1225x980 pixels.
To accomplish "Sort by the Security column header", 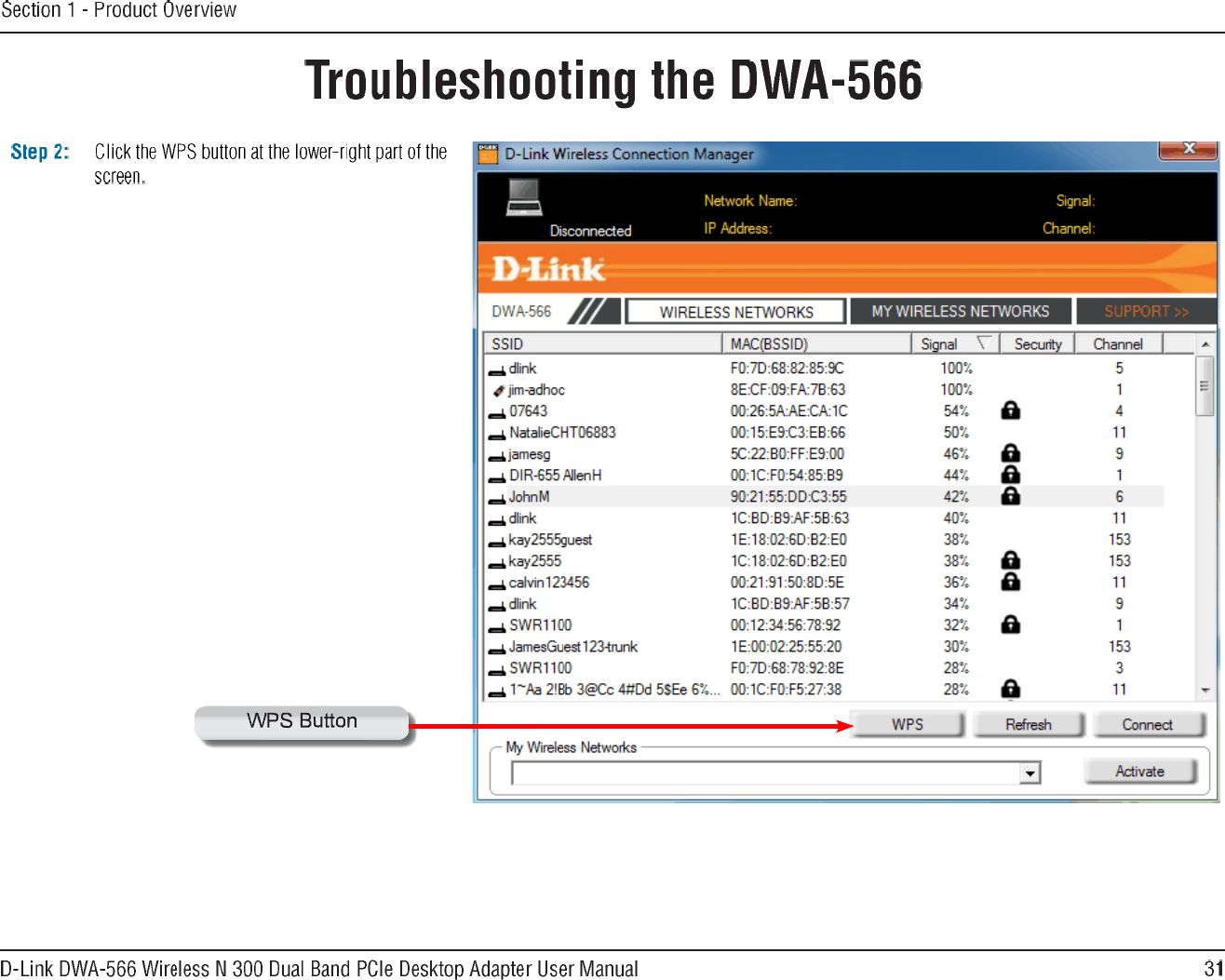I will pyautogui.click(x=1038, y=343).
